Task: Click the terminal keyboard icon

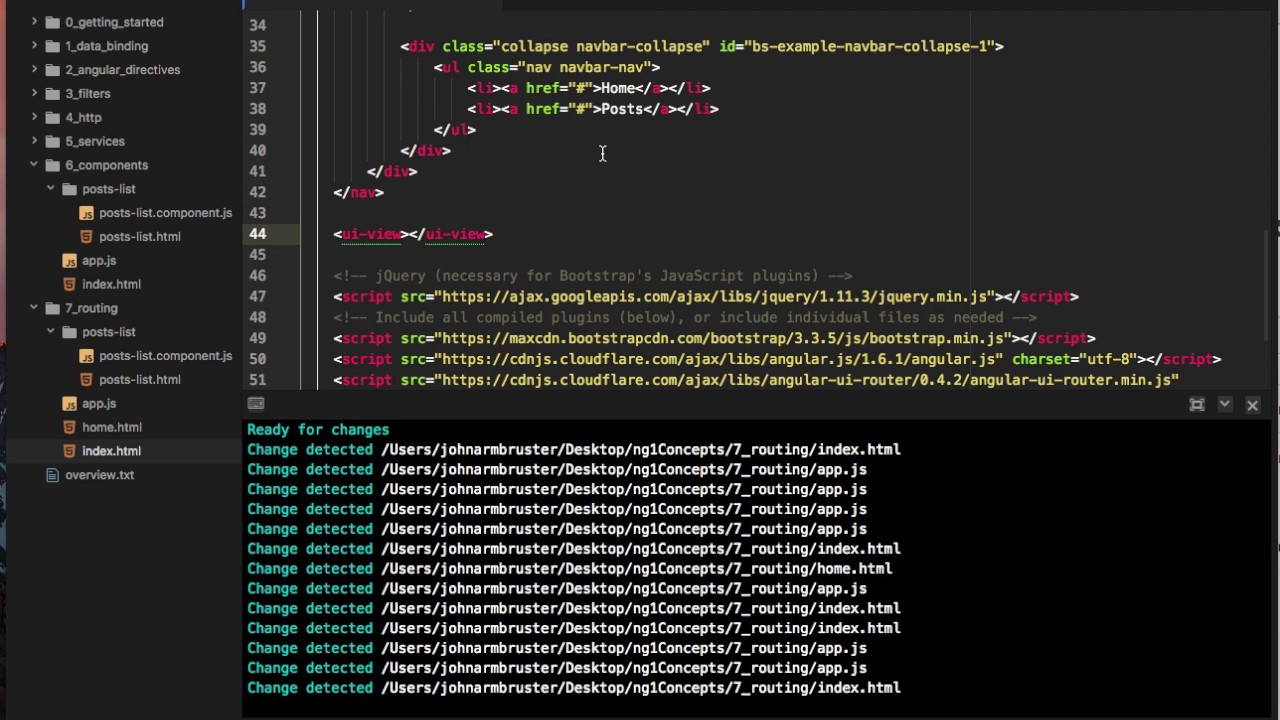Action: pyautogui.click(x=256, y=404)
